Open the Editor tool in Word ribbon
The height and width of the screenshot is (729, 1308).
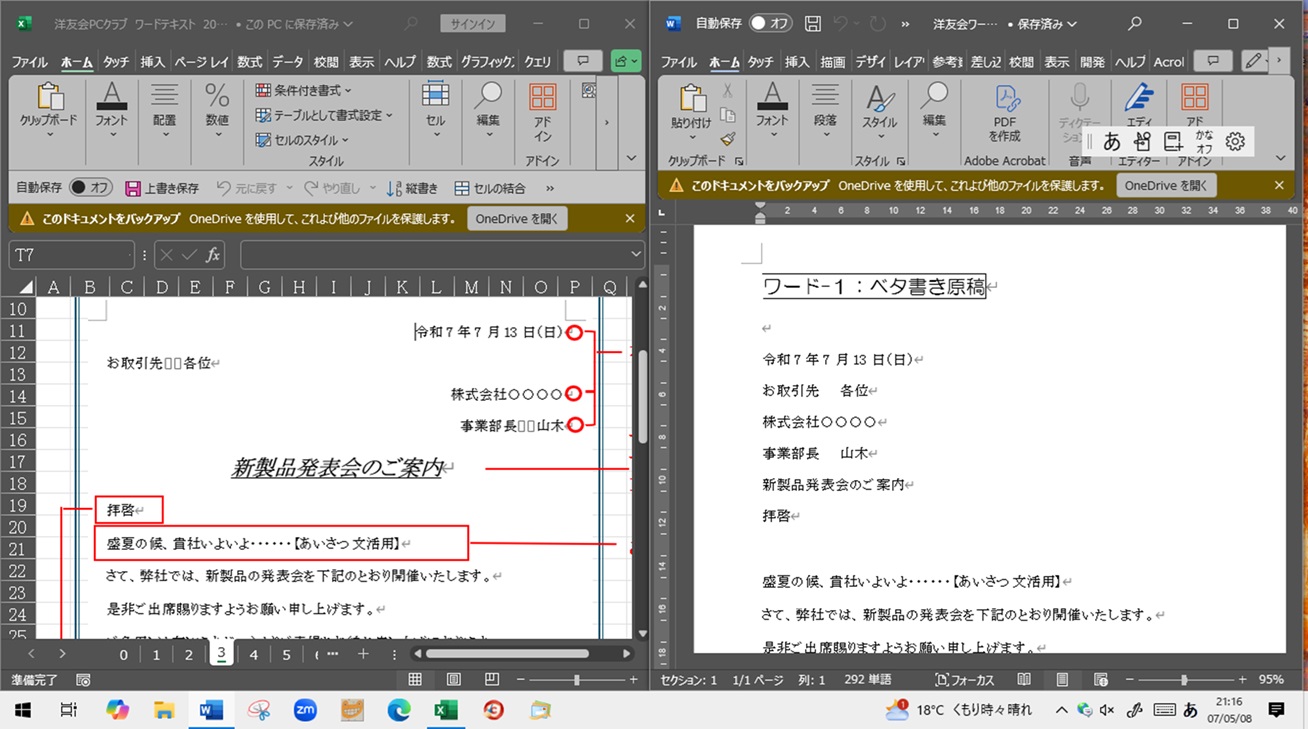1139,112
